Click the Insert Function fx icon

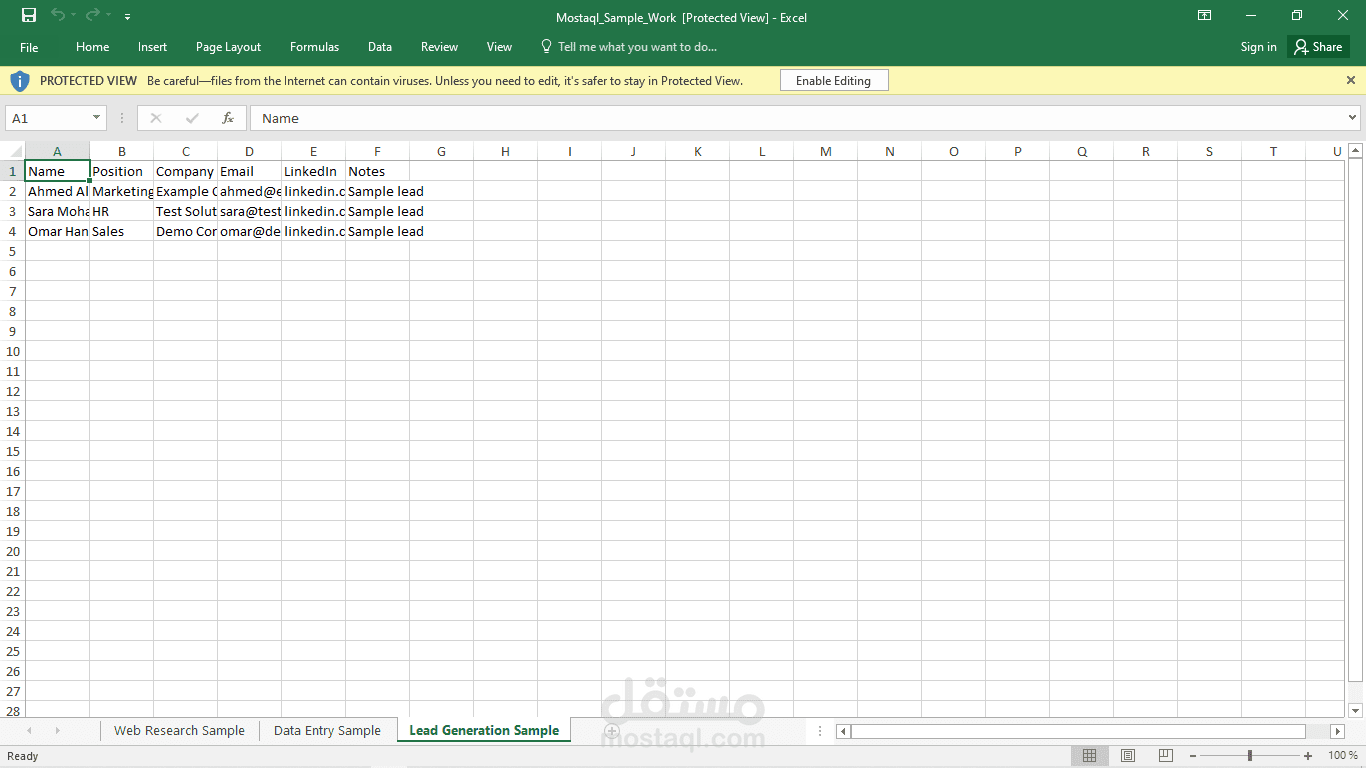tap(228, 118)
